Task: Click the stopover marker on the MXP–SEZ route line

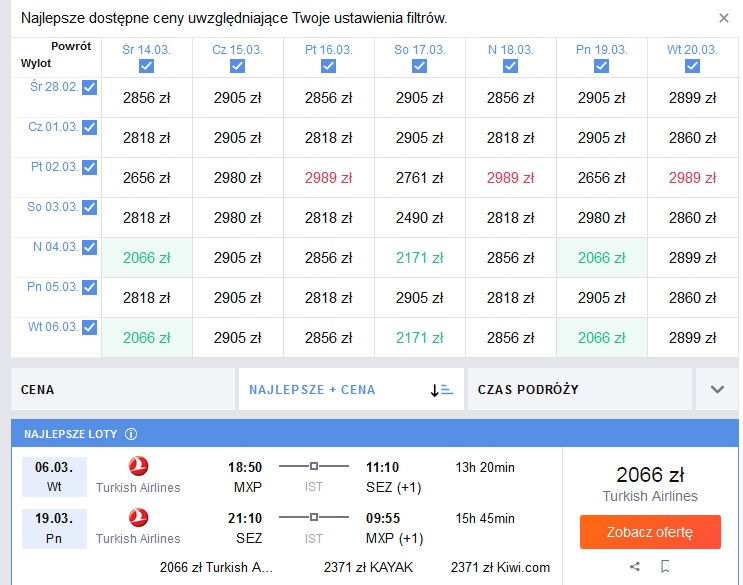Action: tap(313, 466)
